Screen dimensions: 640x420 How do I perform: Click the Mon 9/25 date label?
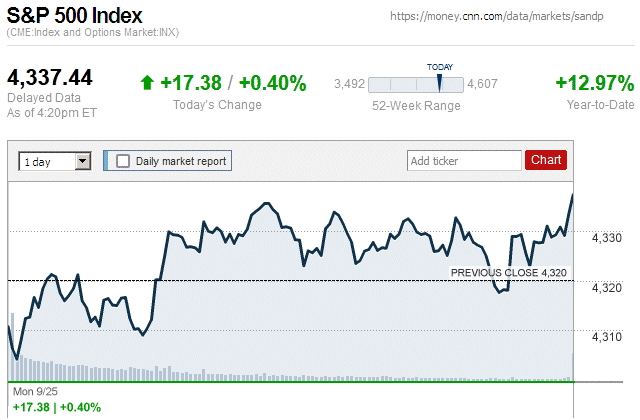[34, 391]
